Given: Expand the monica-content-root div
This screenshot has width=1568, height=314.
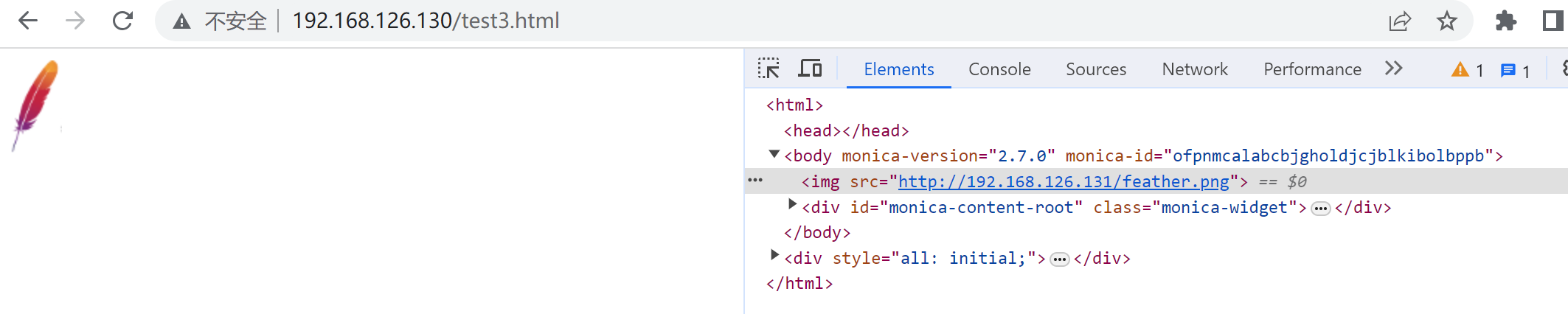Looking at the screenshot, I should tap(793, 205).
